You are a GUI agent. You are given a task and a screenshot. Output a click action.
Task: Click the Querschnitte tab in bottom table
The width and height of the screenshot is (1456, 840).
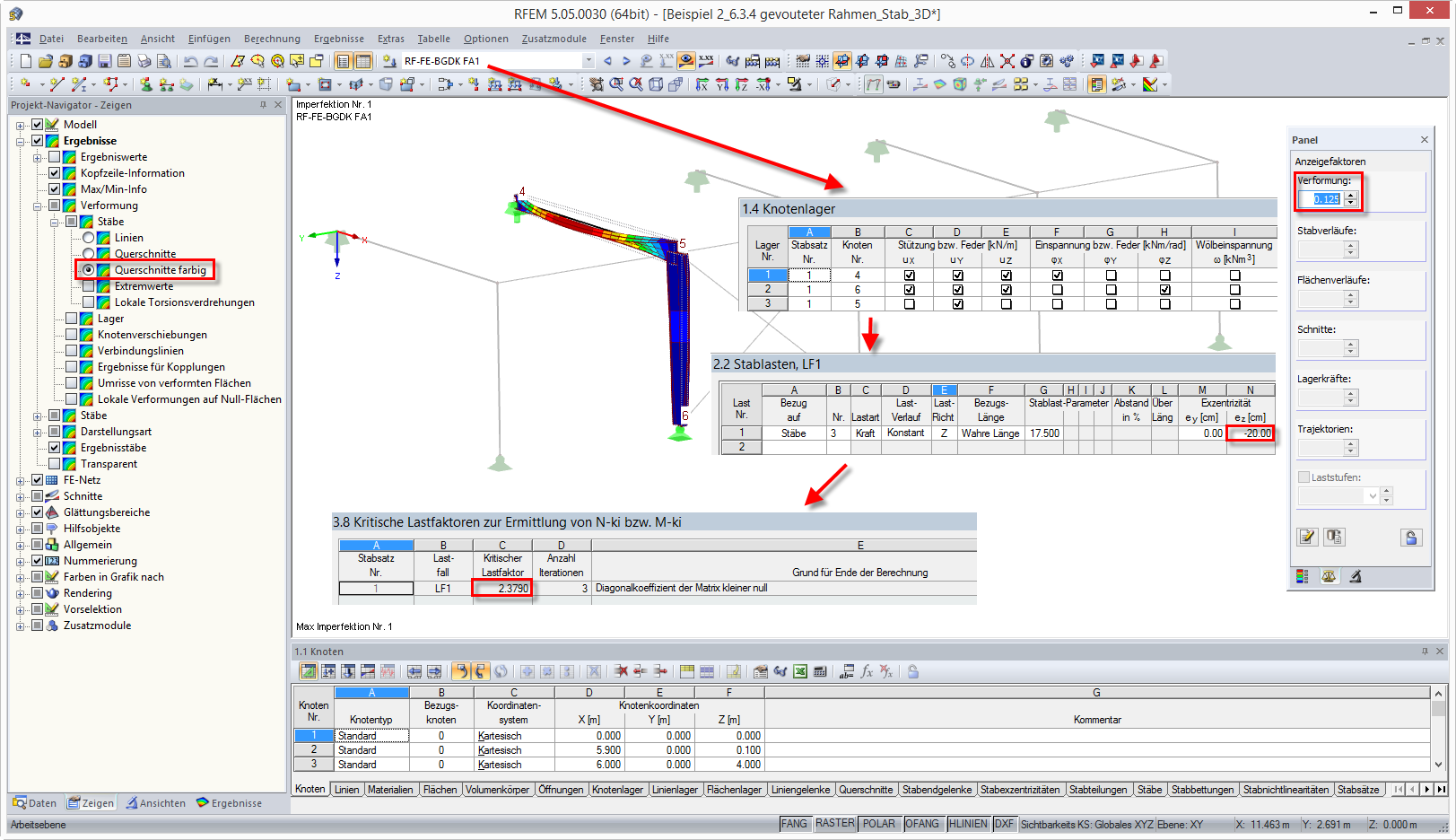click(x=866, y=790)
